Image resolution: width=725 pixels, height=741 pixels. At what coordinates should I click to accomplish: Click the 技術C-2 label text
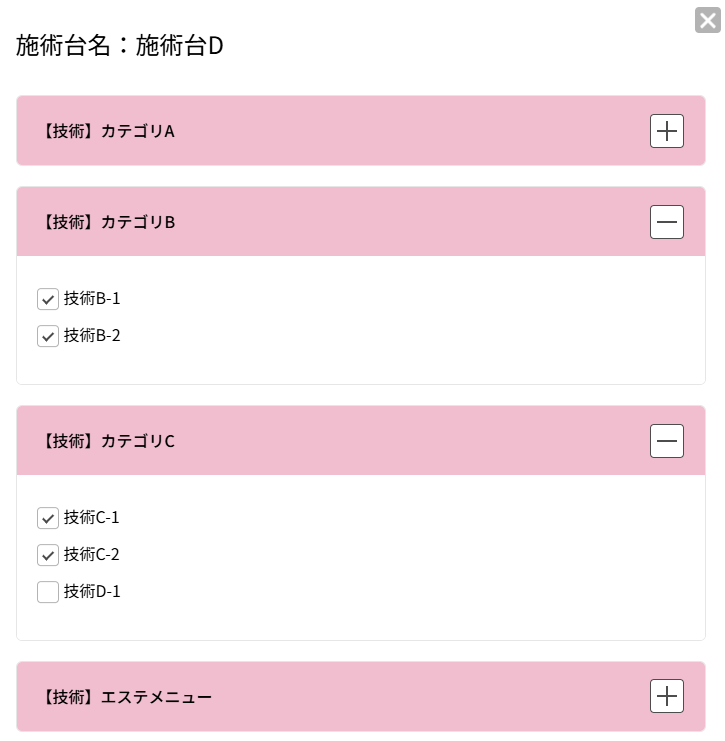(92, 554)
